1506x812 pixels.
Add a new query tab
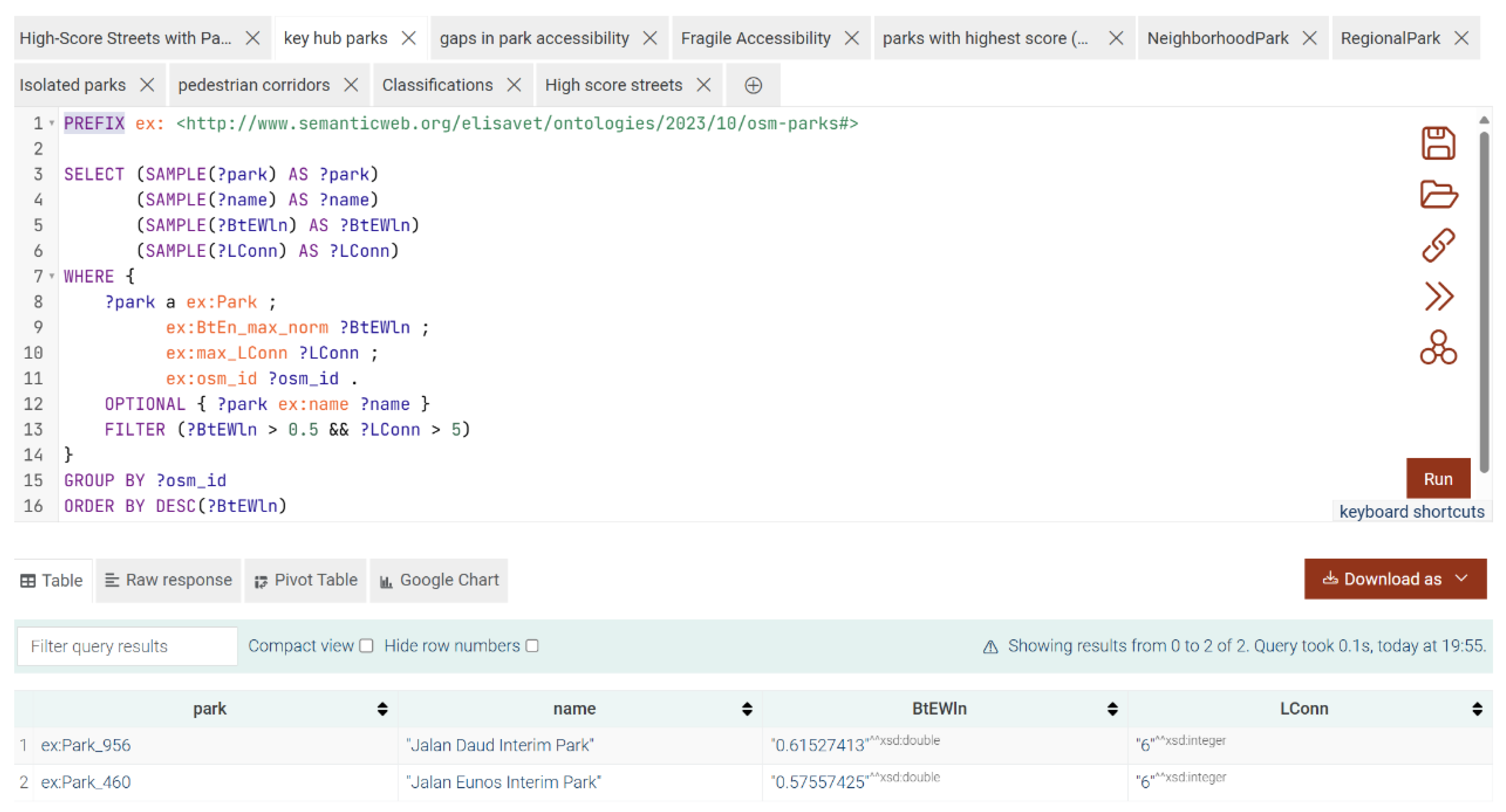(753, 85)
